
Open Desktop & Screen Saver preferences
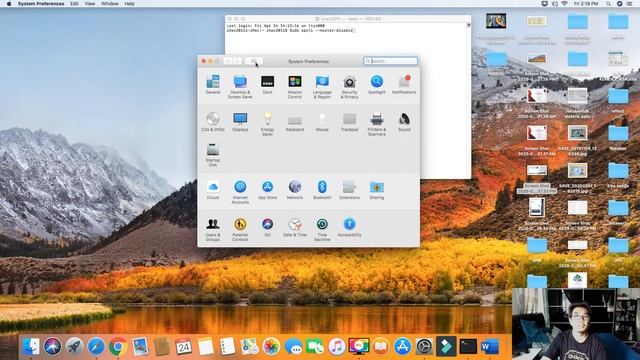pos(240,87)
